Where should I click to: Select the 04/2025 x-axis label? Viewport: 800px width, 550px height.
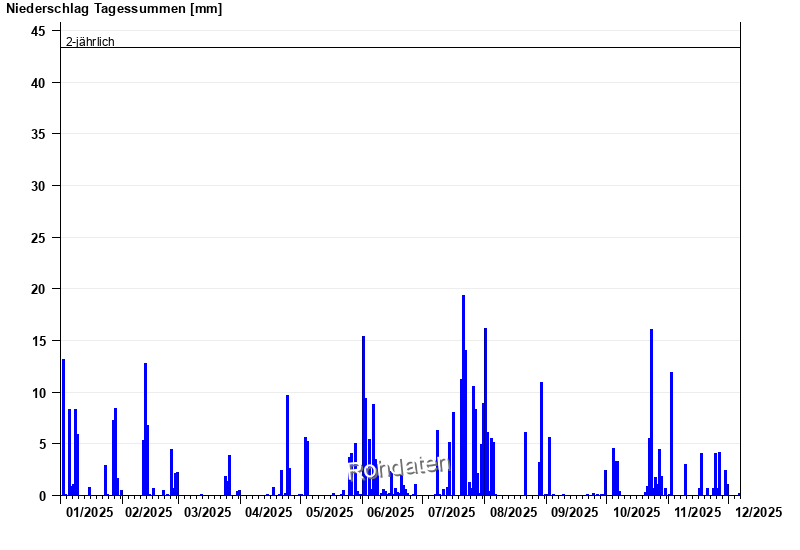(x=269, y=512)
